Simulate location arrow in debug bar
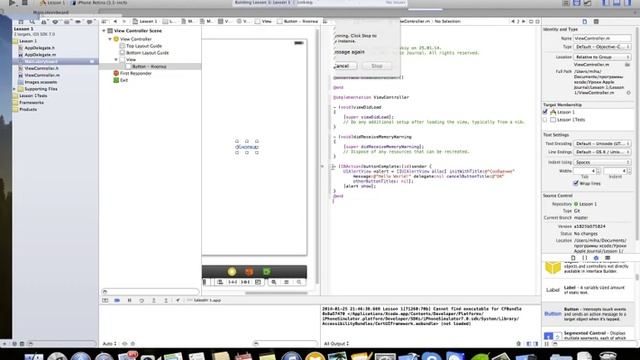Image resolution: width=640 pixels, height=360 pixels. (178, 300)
